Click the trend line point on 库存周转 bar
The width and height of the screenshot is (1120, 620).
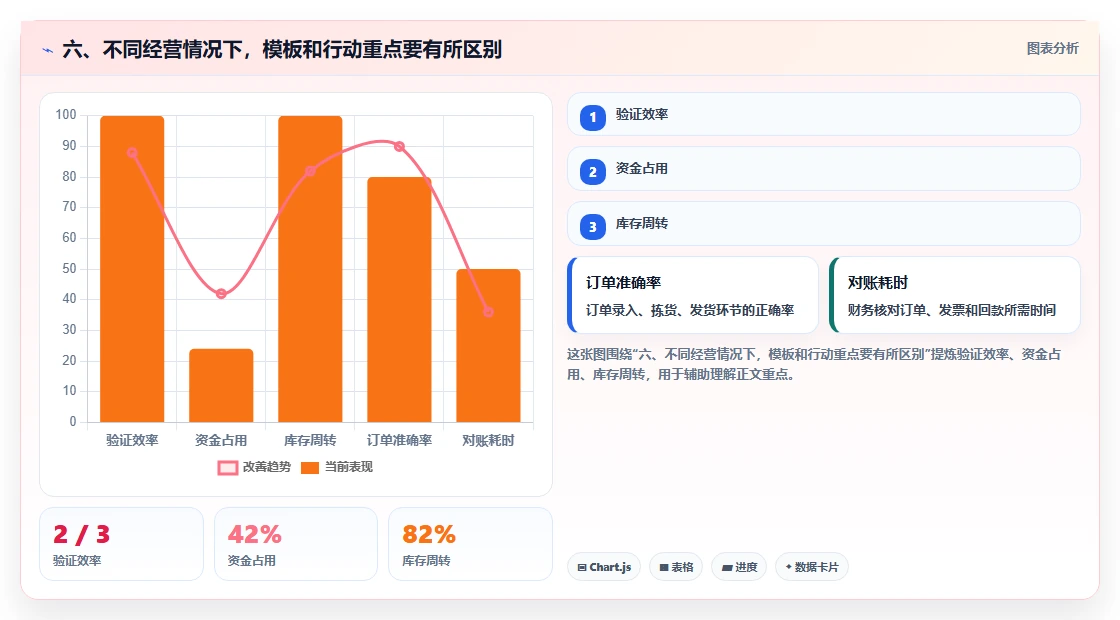coord(310,171)
